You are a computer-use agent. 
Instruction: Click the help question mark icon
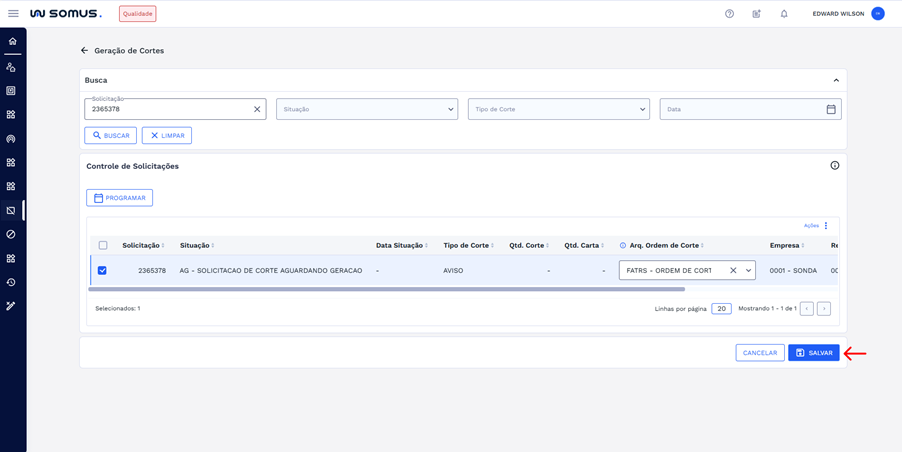pos(729,14)
